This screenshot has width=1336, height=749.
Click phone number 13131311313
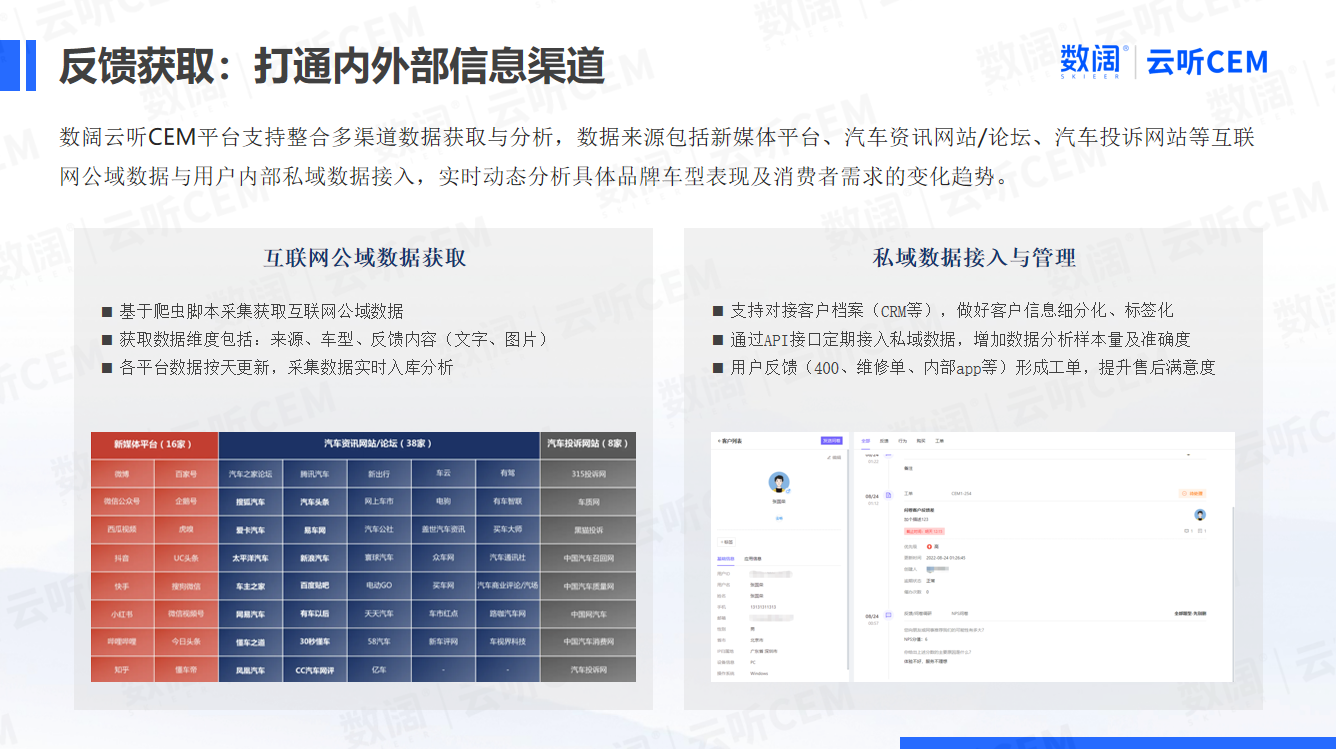click(x=763, y=607)
